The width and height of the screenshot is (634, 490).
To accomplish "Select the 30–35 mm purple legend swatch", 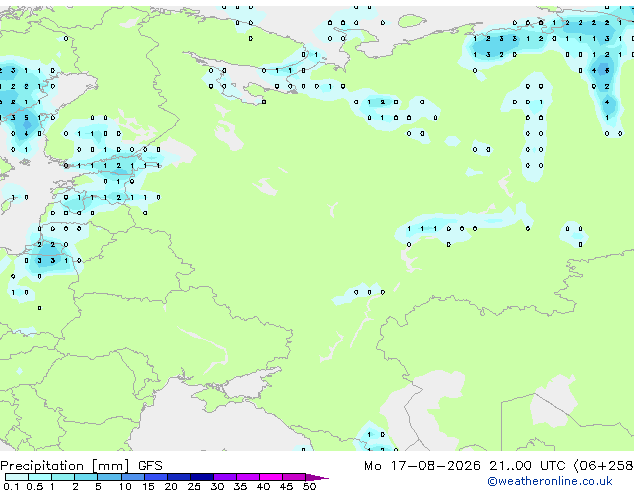I will pyautogui.click(x=225, y=477).
